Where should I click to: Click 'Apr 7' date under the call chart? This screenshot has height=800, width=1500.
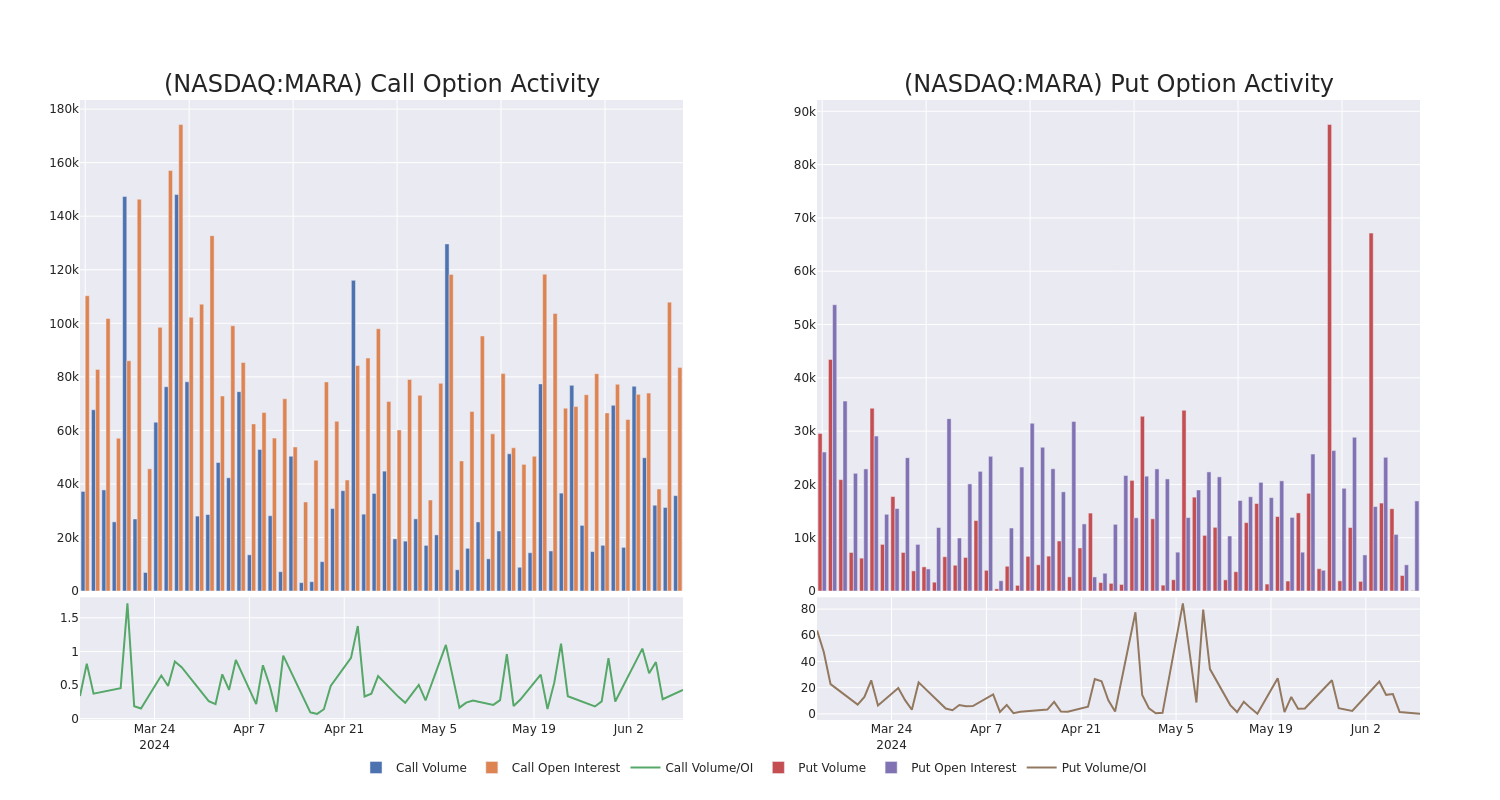tap(249, 729)
